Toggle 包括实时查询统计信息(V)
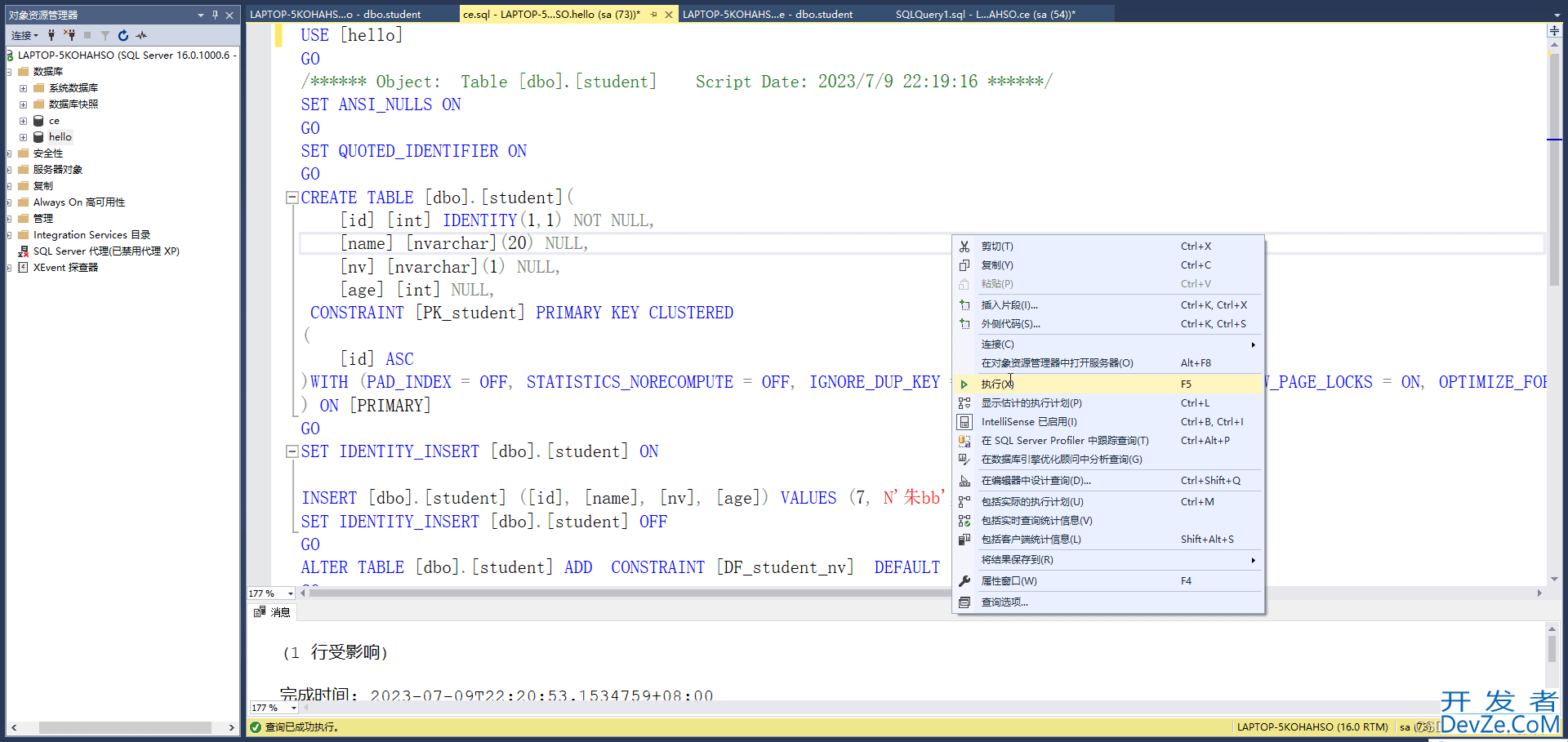Screen dimensions: 1568x742 pos(1109,521)
